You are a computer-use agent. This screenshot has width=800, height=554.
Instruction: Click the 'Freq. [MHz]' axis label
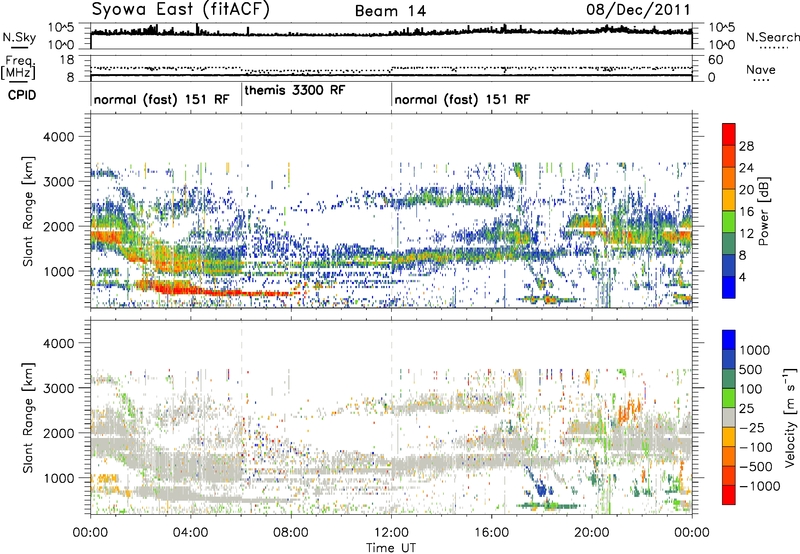[18, 68]
